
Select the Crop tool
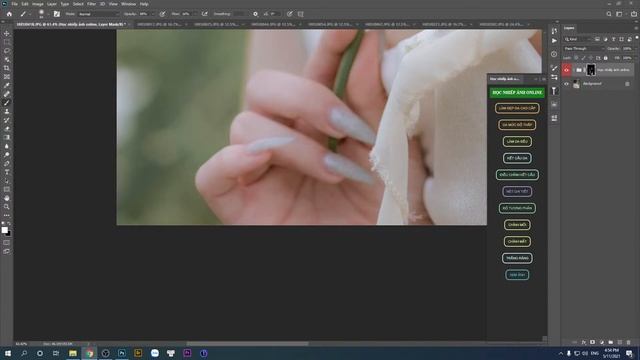coord(7,68)
